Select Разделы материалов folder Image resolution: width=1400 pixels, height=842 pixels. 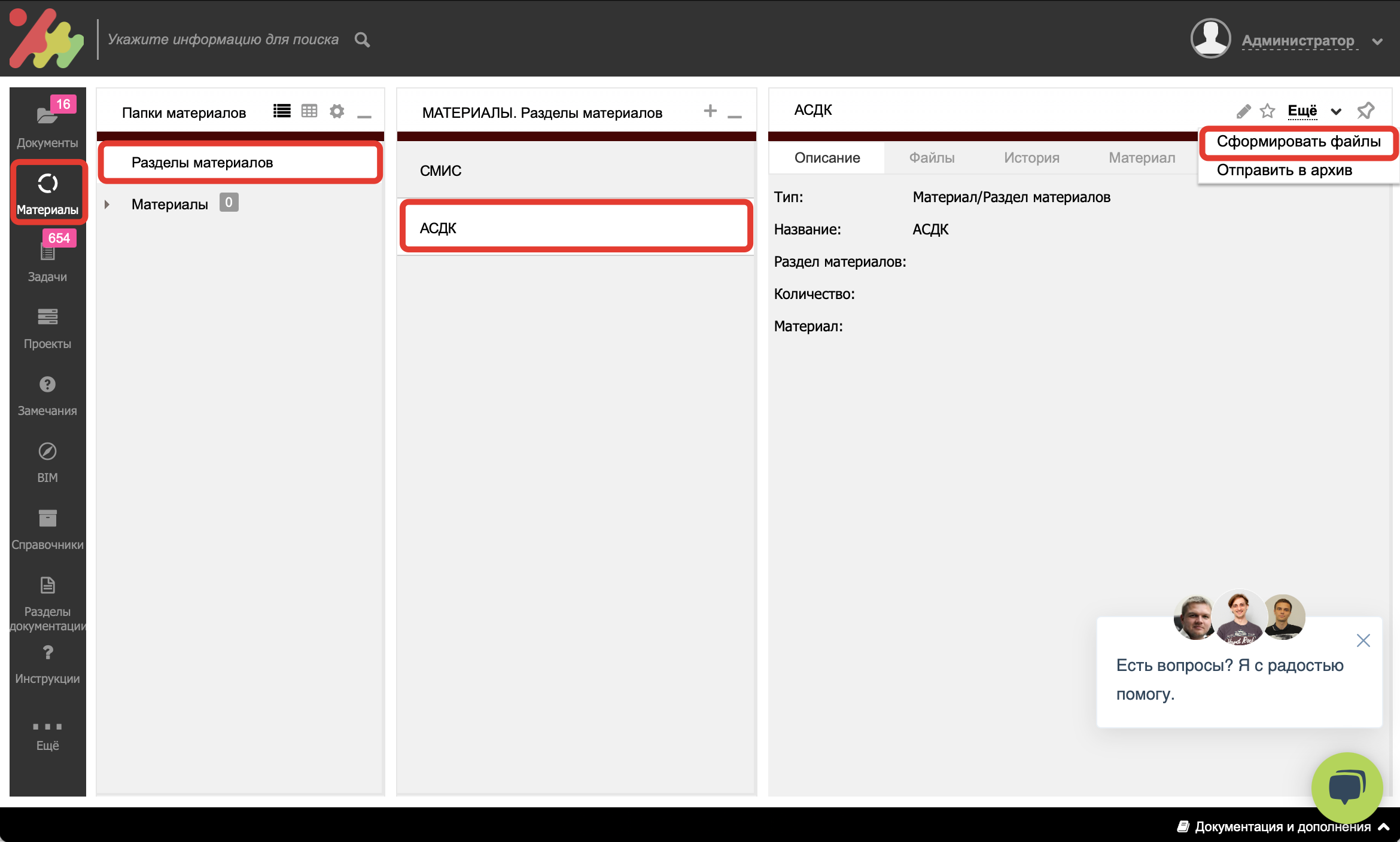click(240, 163)
